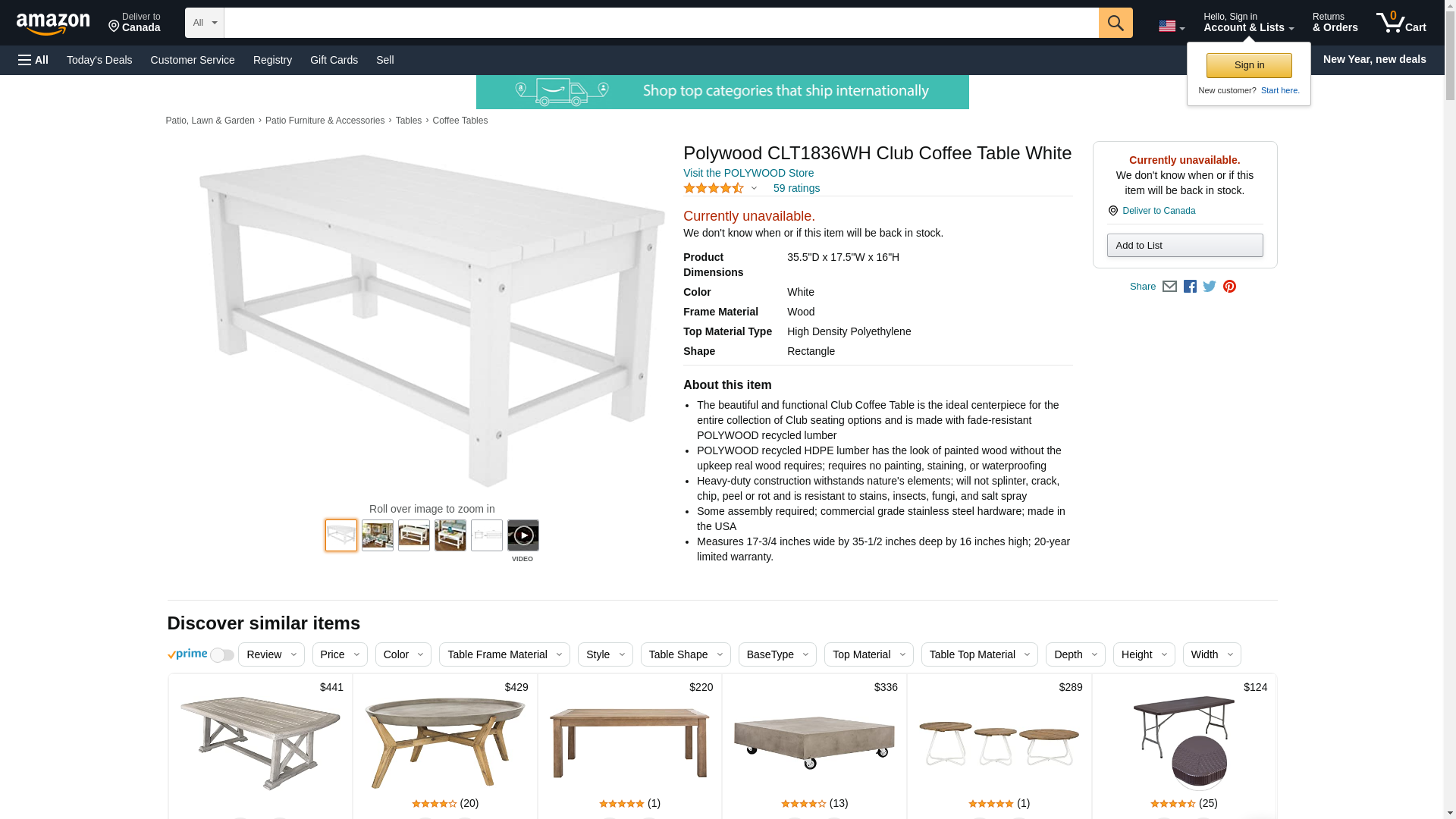Screen dimensions: 1456x819
Task: Go to the Amazon home logo
Action: coord(53,24)
